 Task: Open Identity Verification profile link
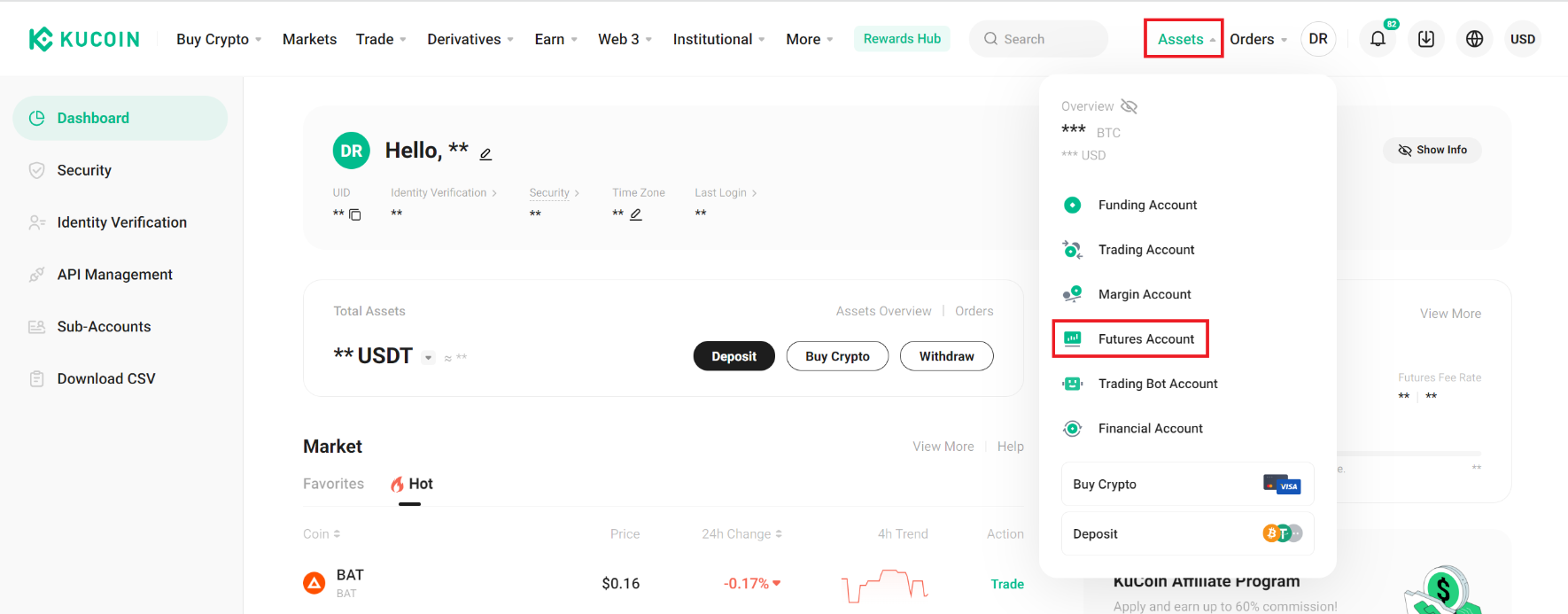[444, 192]
